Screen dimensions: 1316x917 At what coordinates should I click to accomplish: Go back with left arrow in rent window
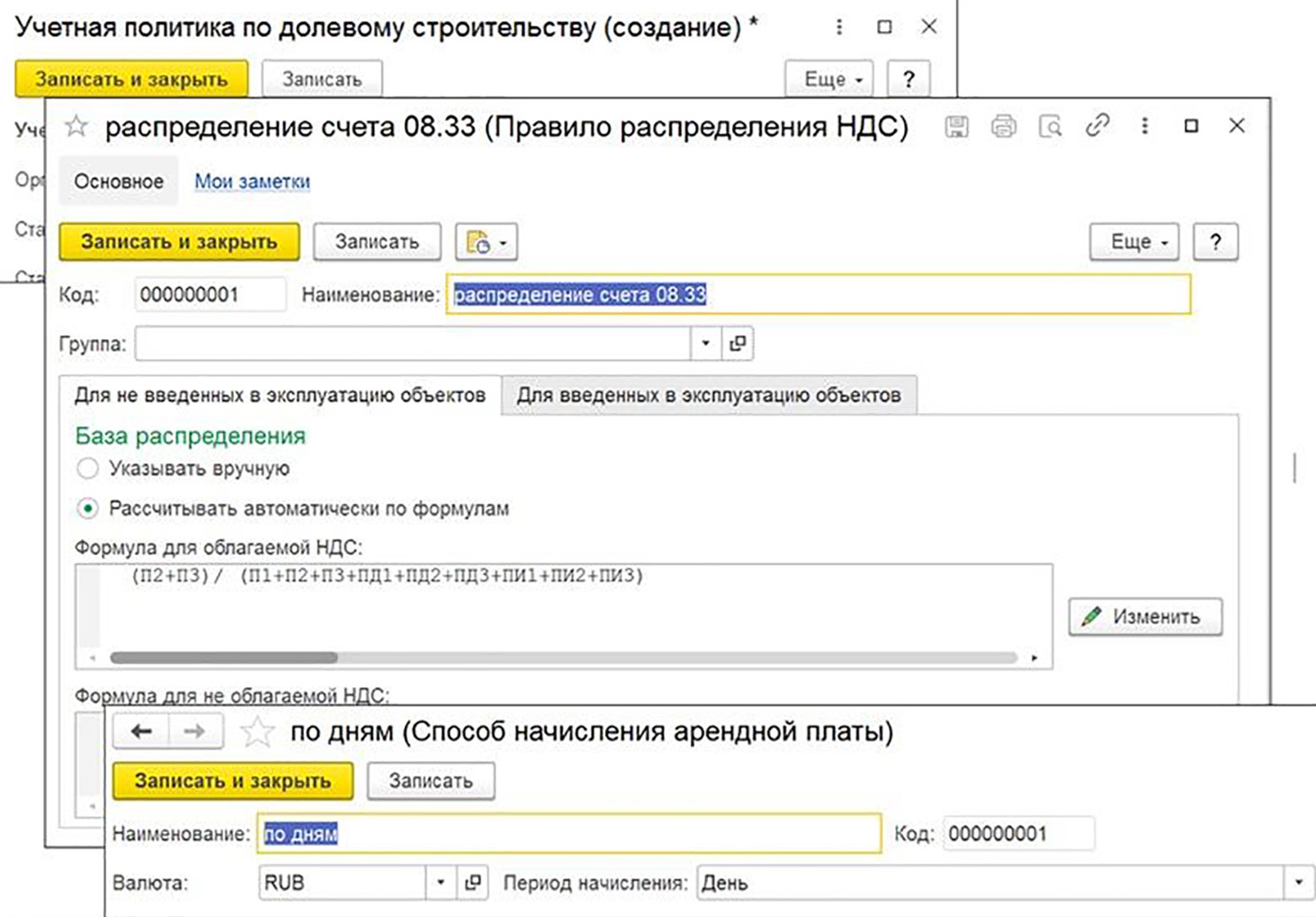coord(142,731)
